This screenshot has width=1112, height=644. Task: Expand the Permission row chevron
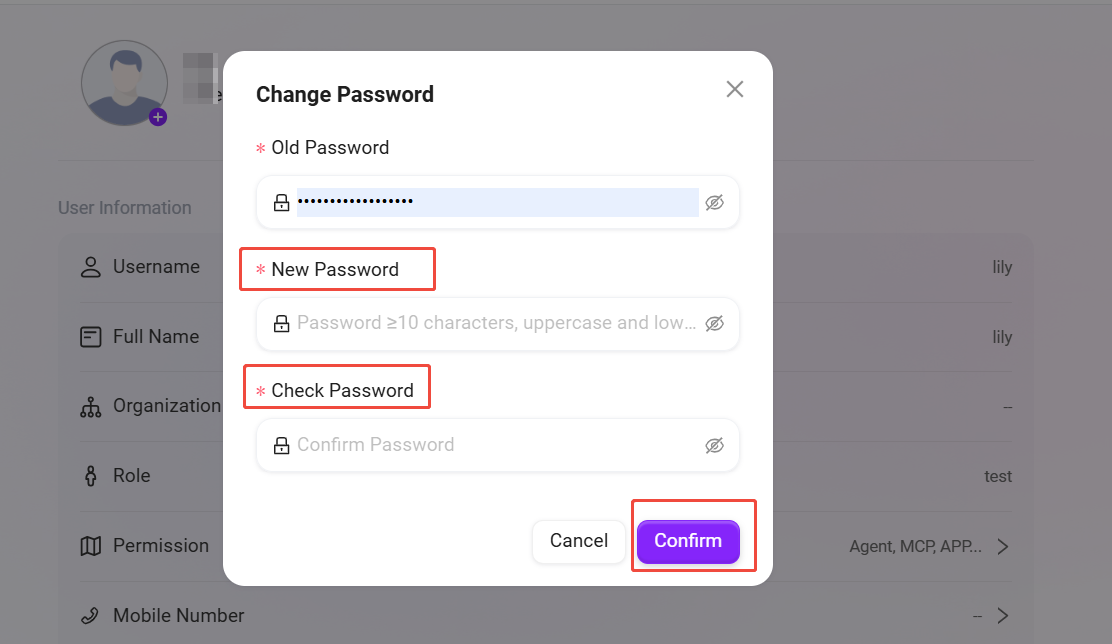[1003, 546]
